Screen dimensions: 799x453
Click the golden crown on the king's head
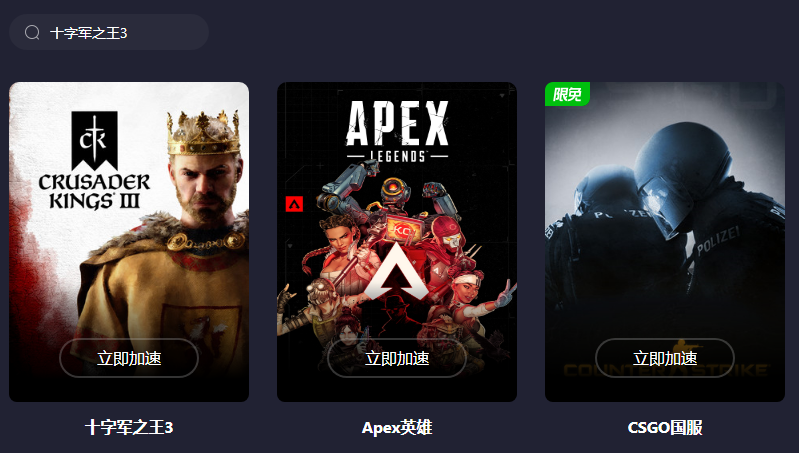(203, 132)
